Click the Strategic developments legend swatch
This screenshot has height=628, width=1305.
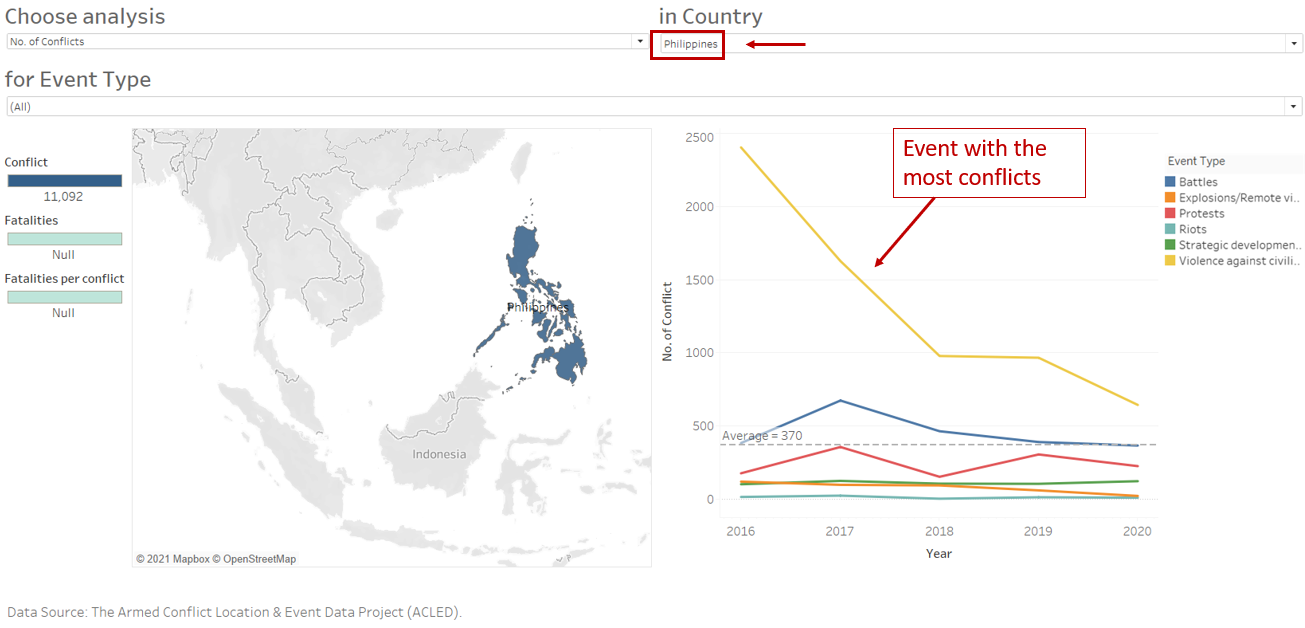pos(1170,245)
